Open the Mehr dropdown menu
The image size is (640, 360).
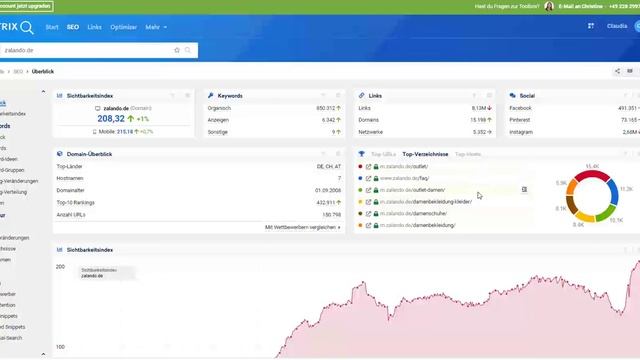[156, 27]
